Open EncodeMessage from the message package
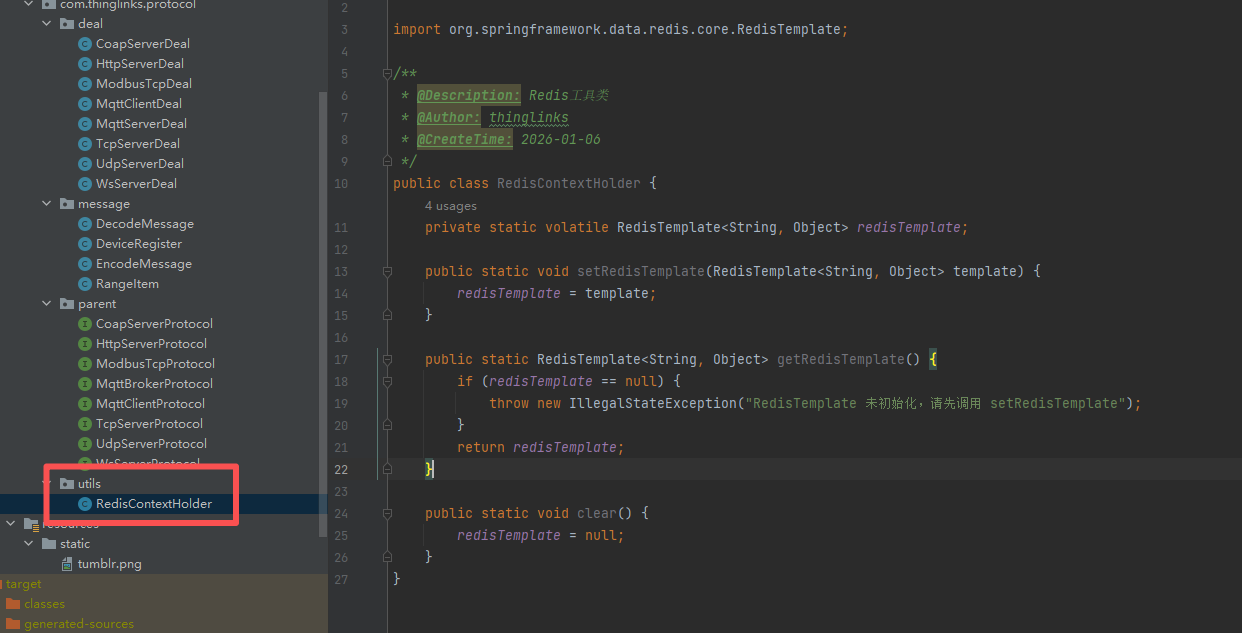 click(x=143, y=264)
